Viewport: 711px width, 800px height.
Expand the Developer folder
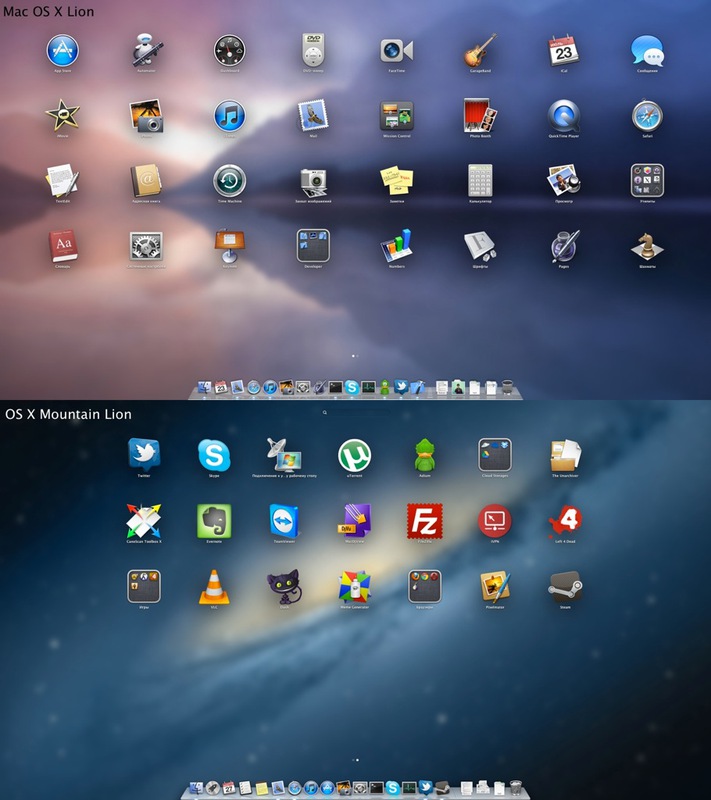tap(313, 246)
